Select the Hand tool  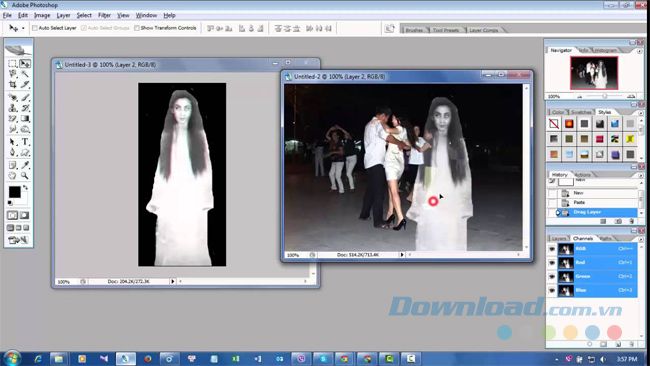click(x=12, y=176)
